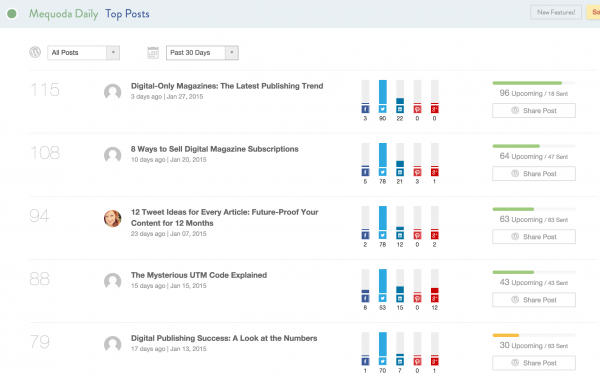This screenshot has width=600, height=376.
Task: Click Google+ icon in Mysterious UTM Code row
Action: (x=435, y=298)
